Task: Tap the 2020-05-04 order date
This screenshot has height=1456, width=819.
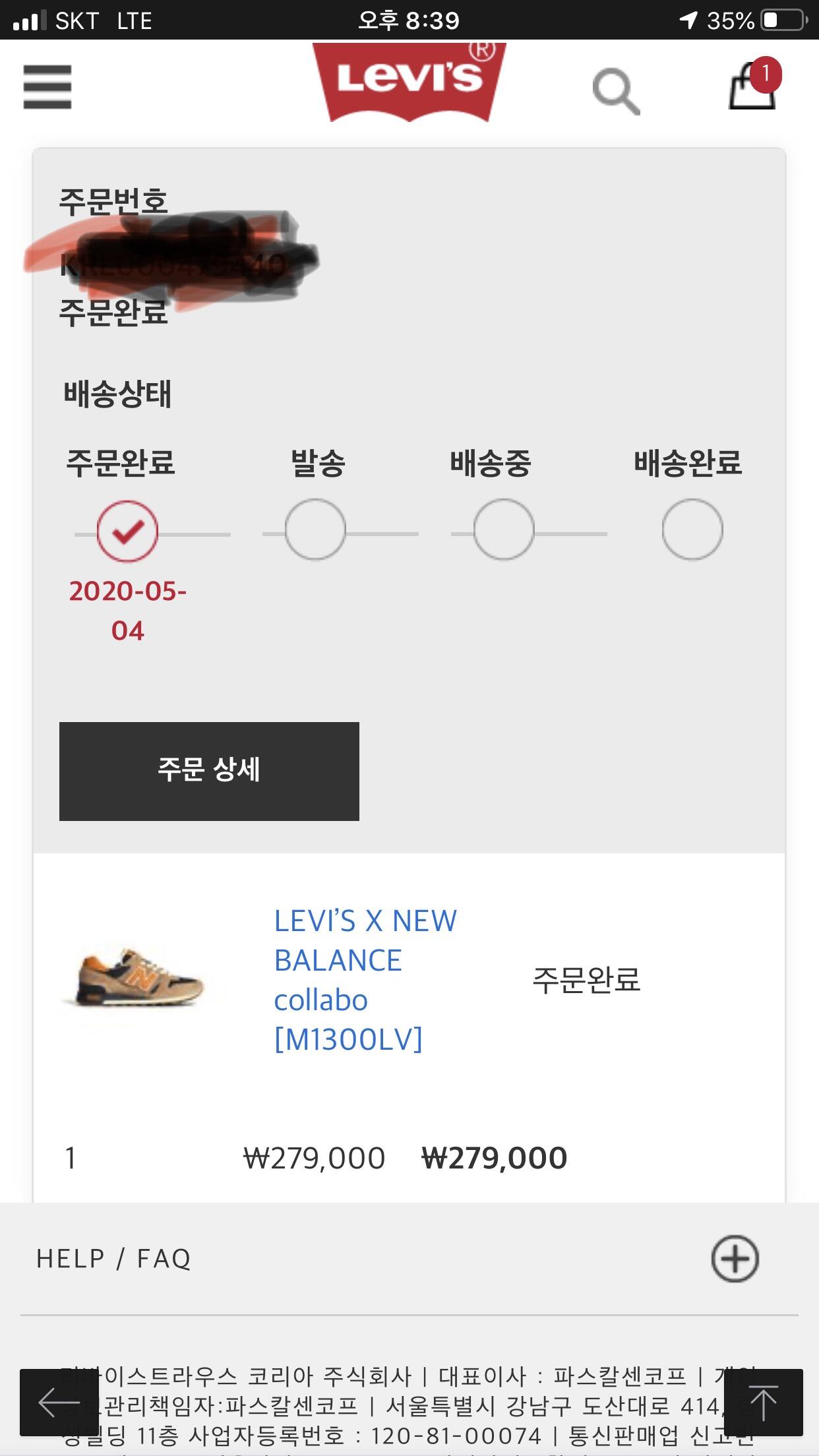Action: [x=127, y=611]
